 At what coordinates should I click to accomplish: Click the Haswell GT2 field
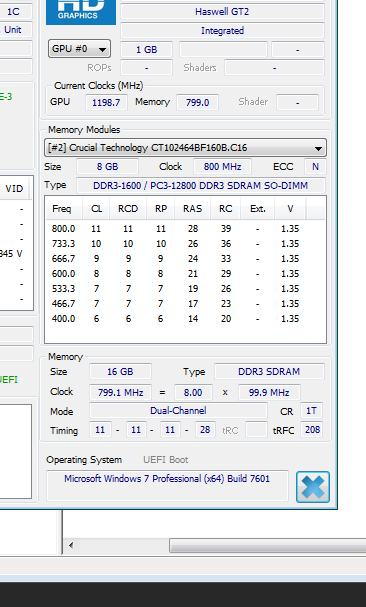coord(222,12)
